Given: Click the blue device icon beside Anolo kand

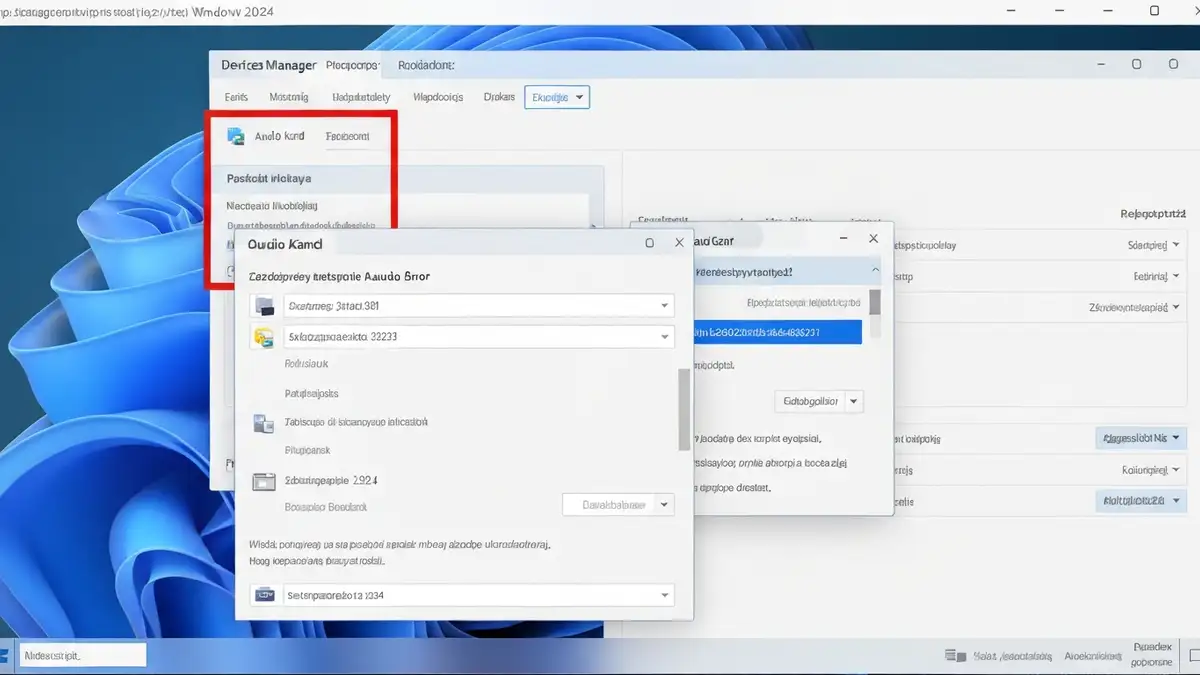Looking at the screenshot, I should [x=236, y=136].
